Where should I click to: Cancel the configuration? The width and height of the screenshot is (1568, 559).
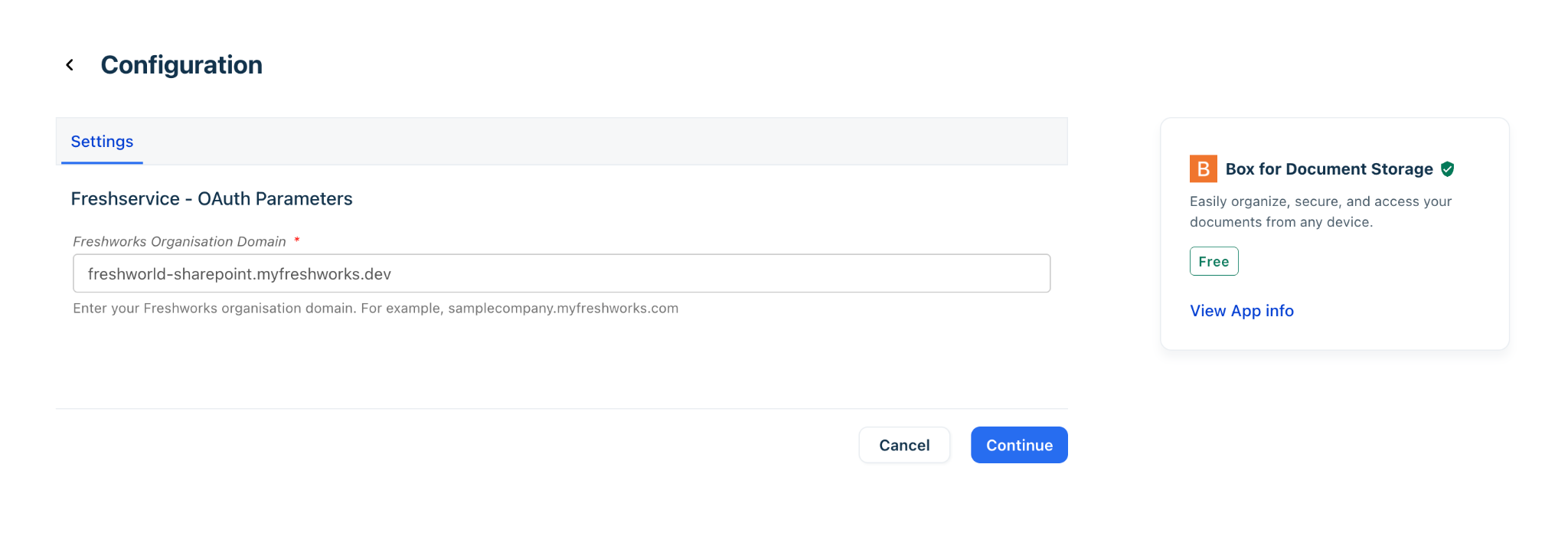click(904, 445)
